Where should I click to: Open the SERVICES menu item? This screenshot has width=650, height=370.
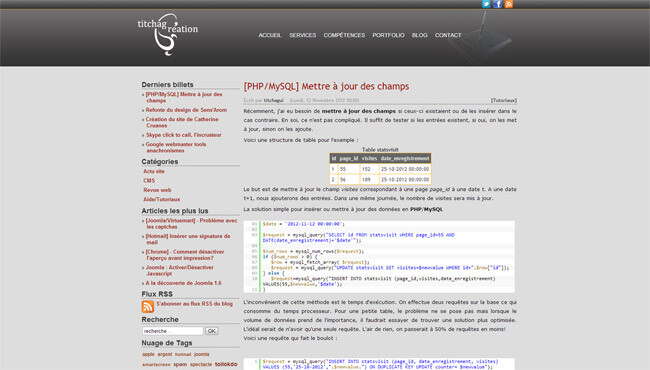(x=303, y=35)
